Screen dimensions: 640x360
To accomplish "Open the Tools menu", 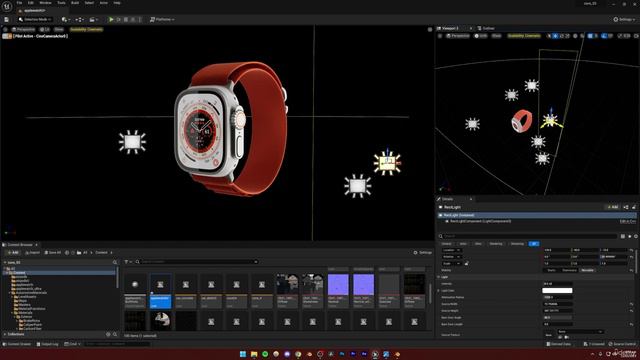I will click(61, 2).
